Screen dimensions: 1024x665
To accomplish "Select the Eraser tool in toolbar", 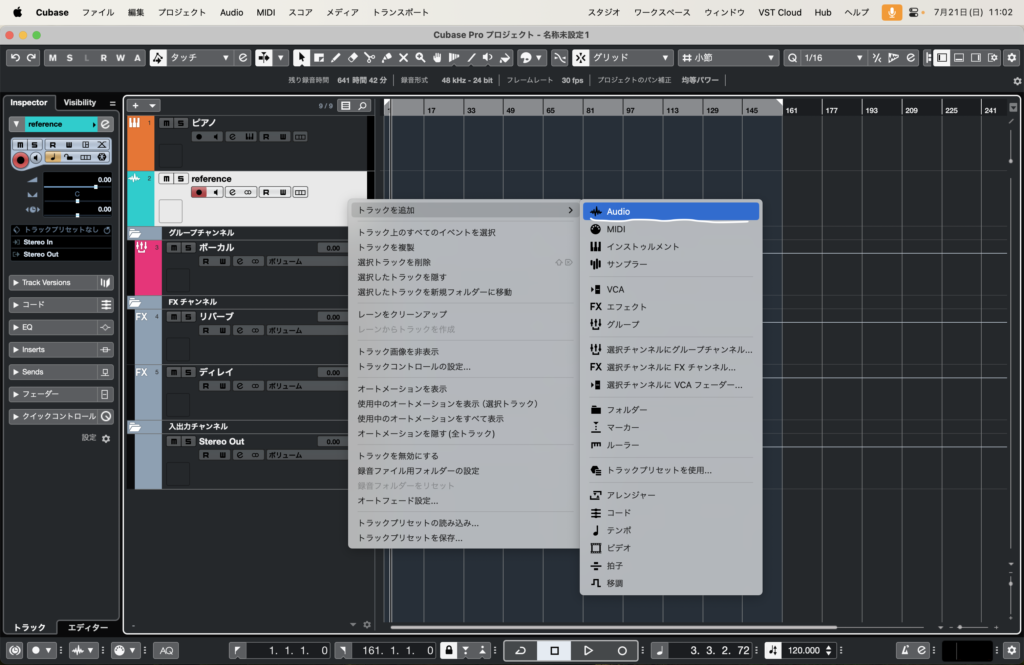I will (351, 58).
